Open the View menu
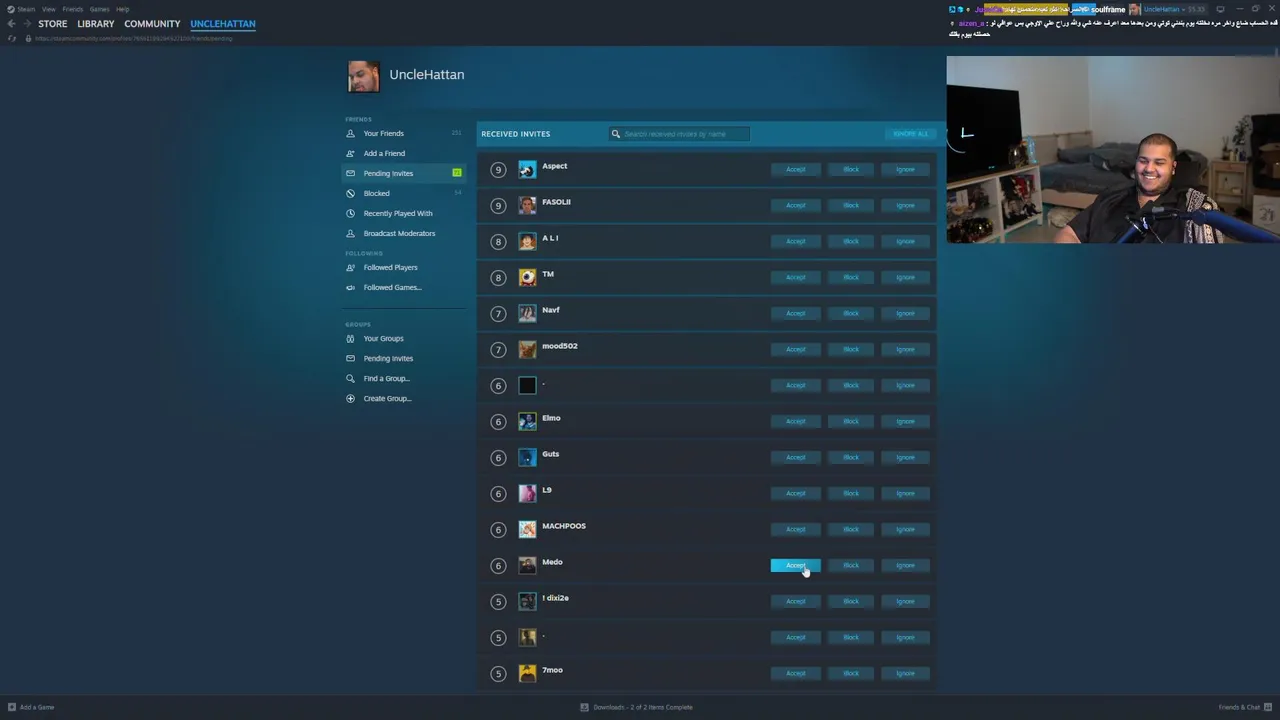This screenshot has height=720, width=1280. 48,9
